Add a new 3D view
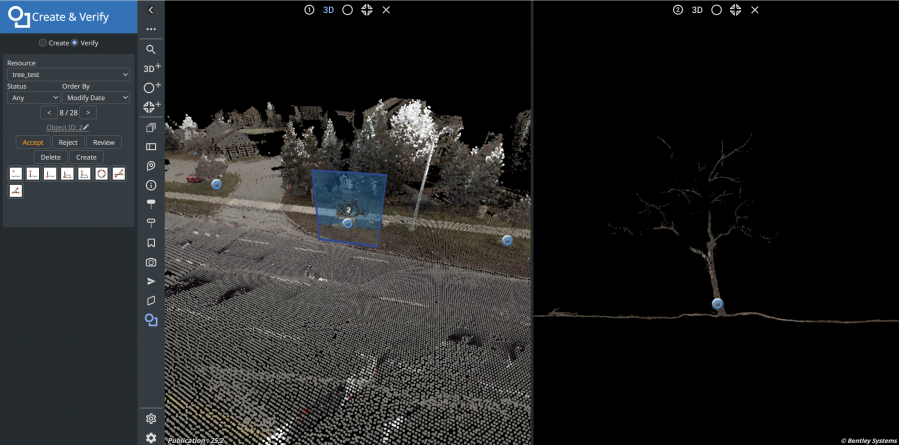899x445 pixels. click(151, 68)
